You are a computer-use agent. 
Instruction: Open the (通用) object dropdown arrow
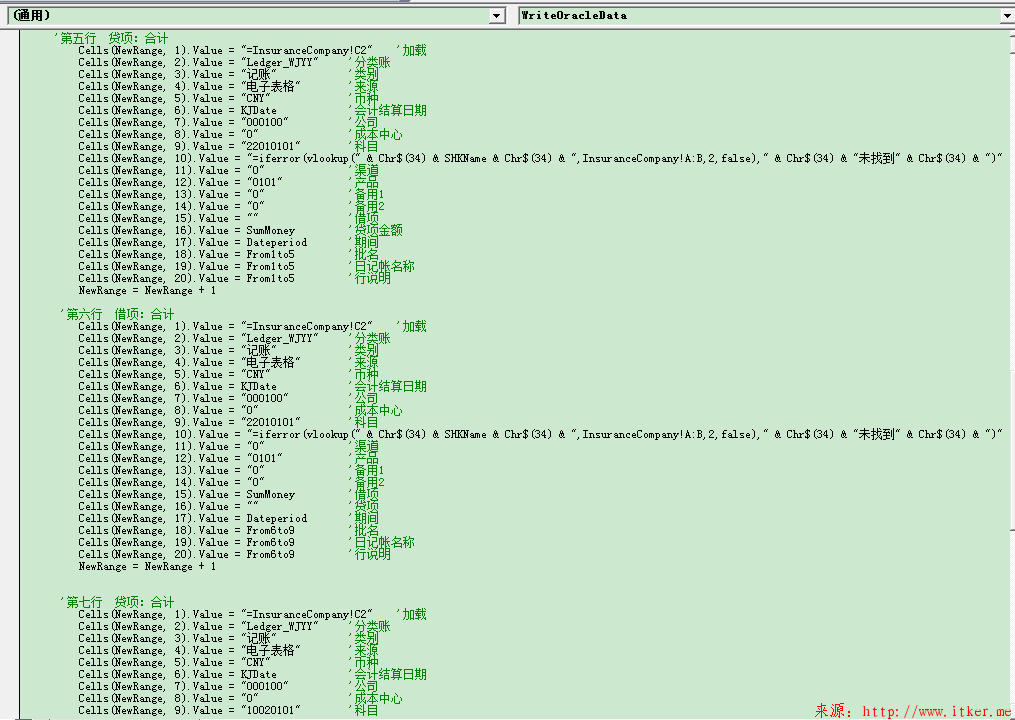497,16
